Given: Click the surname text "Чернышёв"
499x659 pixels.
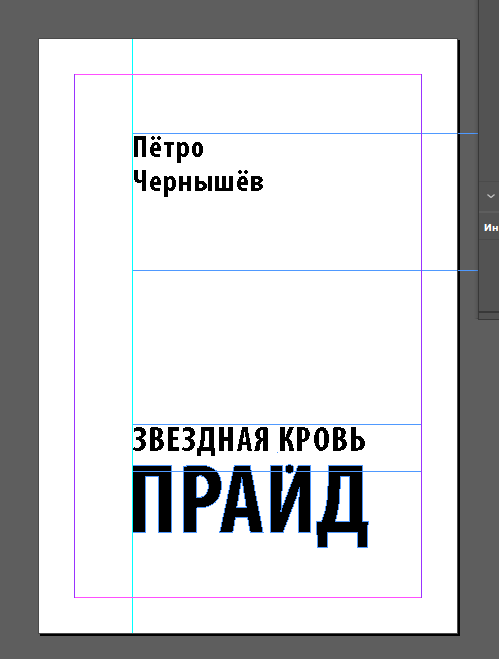Looking at the screenshot, I should coord(198,182).
